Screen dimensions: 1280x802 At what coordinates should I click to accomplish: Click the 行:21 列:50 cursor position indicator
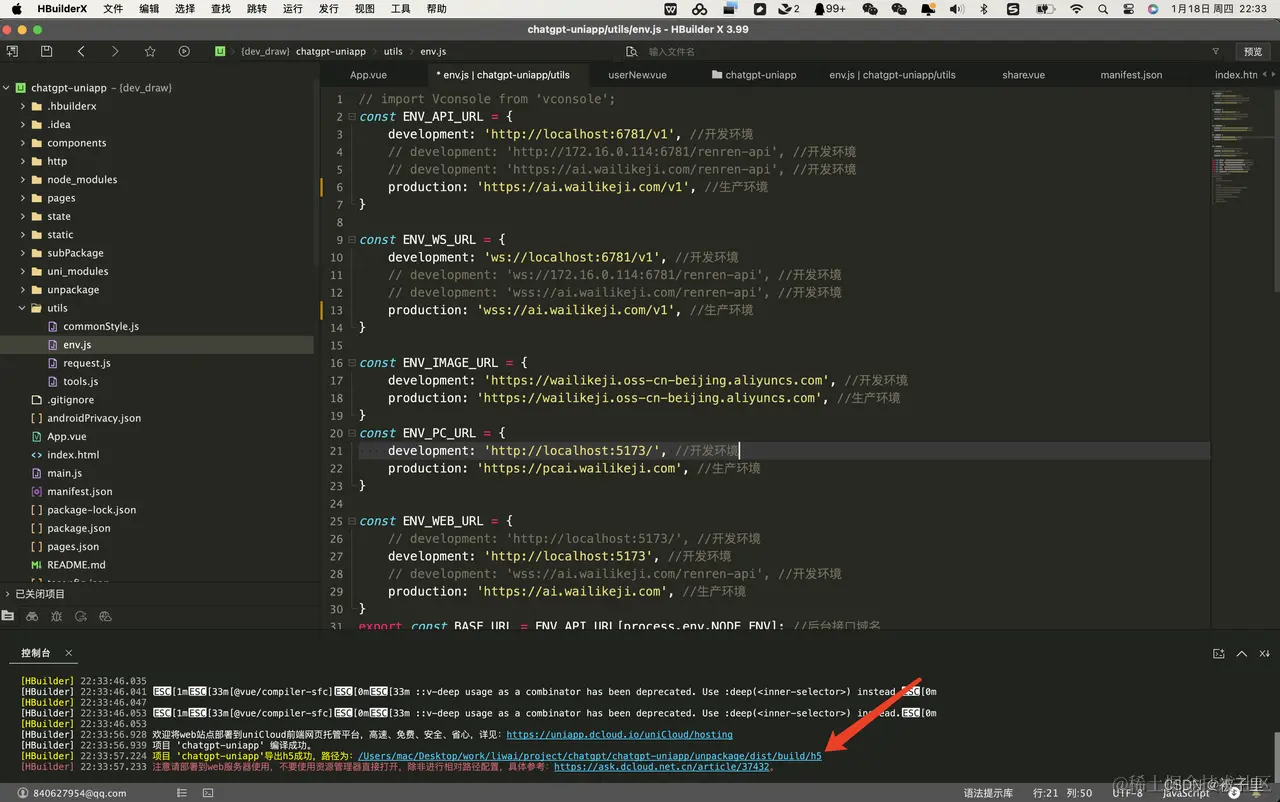click(1063, 793)
